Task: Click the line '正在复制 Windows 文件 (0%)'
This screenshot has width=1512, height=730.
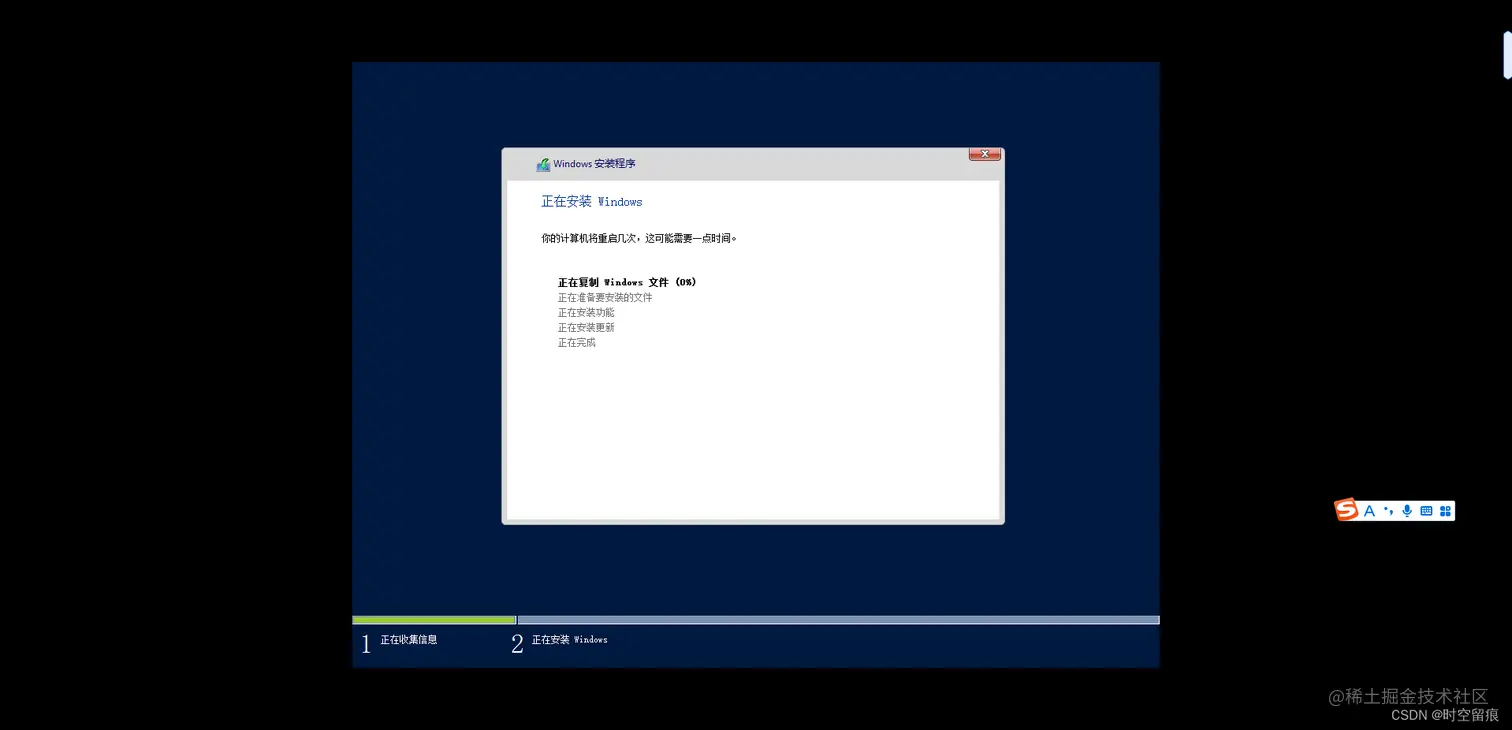Action: (627, 282)
